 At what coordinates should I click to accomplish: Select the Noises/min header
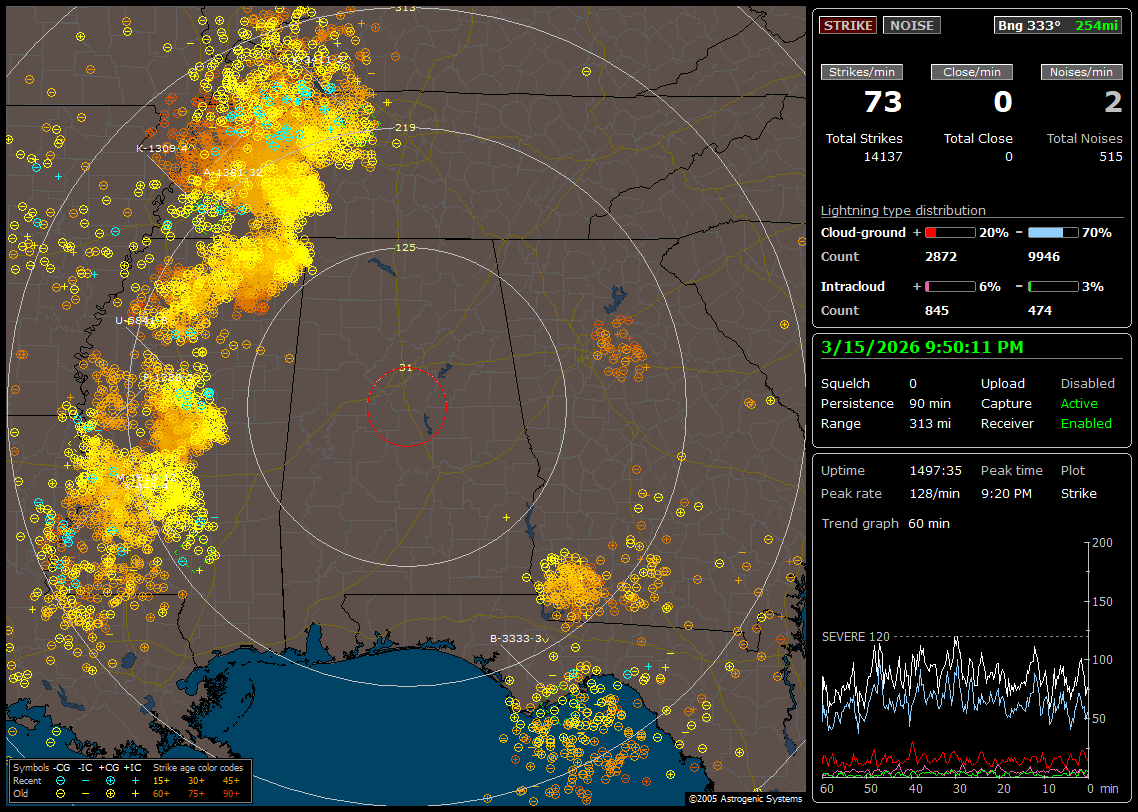click(x=1081, y=72)
